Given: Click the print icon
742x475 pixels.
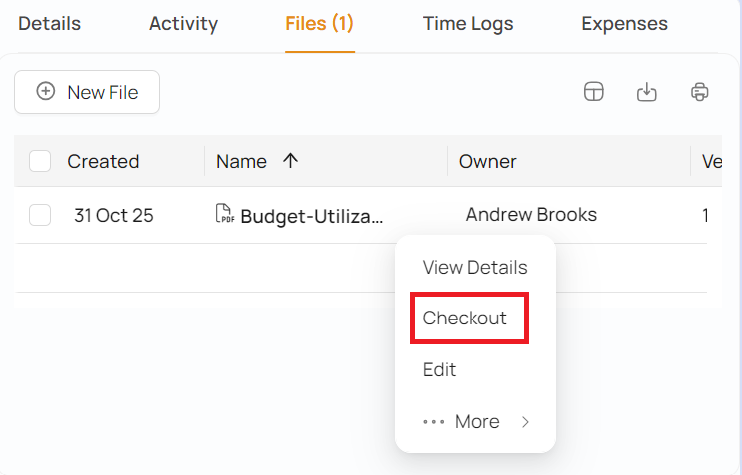Looking at the screenshot, I should 700,92.
